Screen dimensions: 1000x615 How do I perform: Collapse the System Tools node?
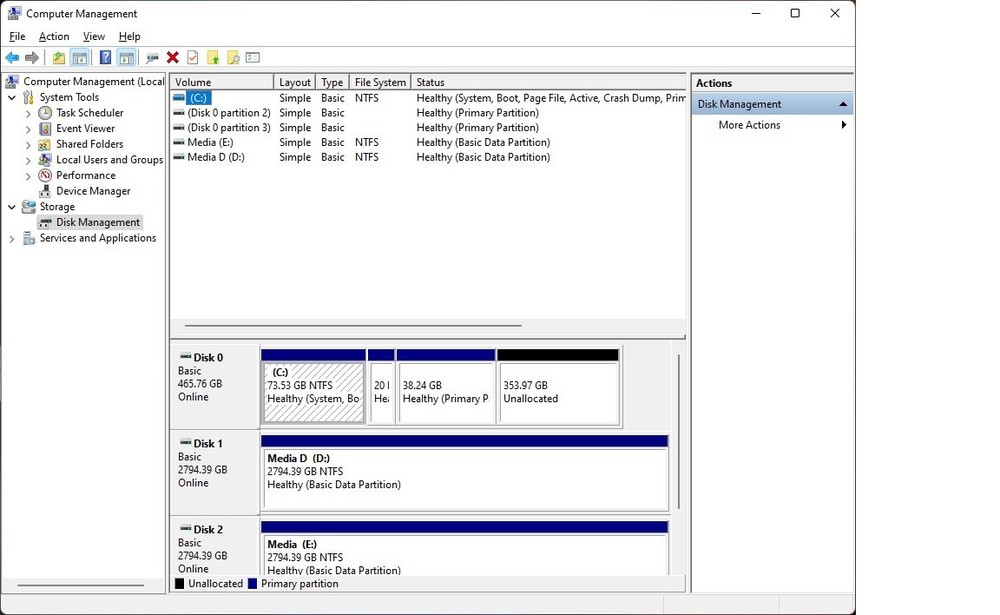tap(11, 97)
